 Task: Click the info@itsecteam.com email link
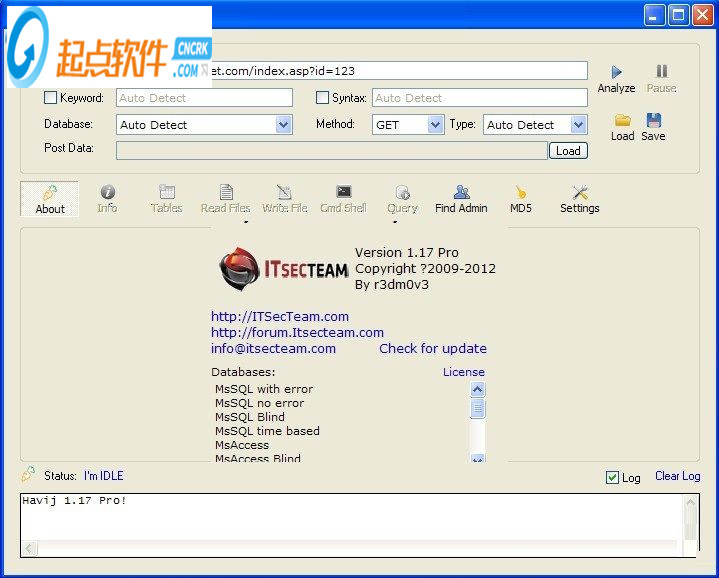click(x=273, y=348)
